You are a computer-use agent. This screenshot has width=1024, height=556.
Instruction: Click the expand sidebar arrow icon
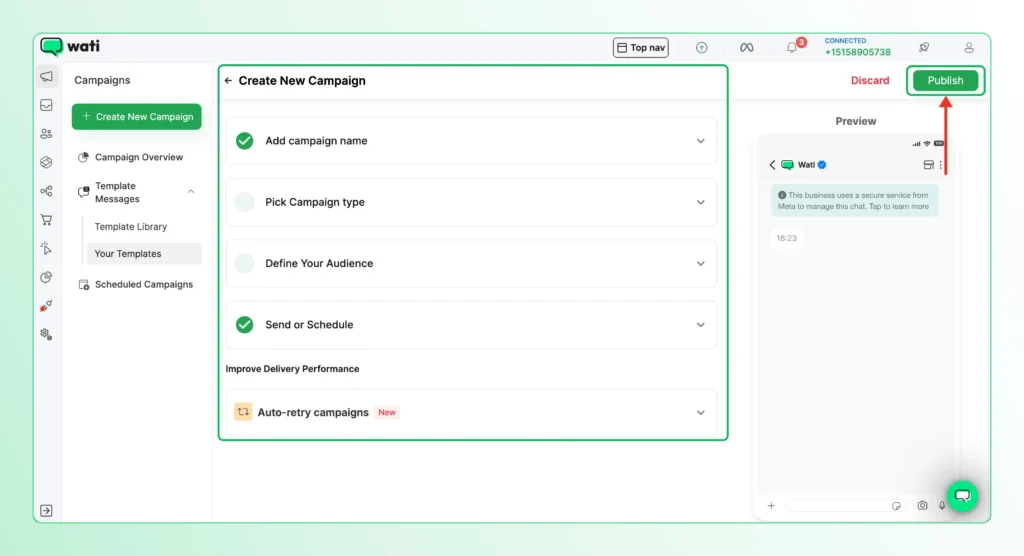tap(46, 510)
